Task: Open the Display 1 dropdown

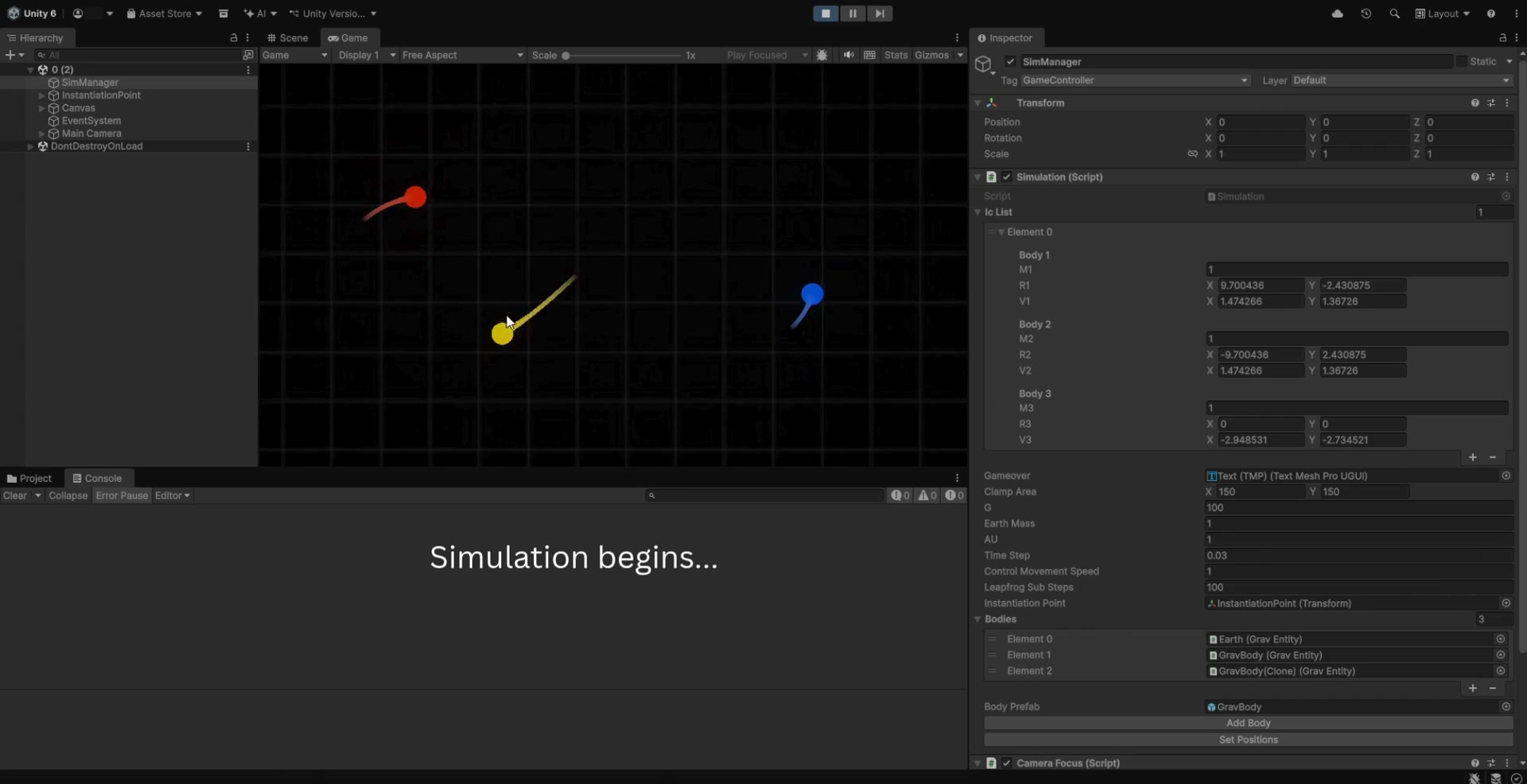Action: (367, 55)
